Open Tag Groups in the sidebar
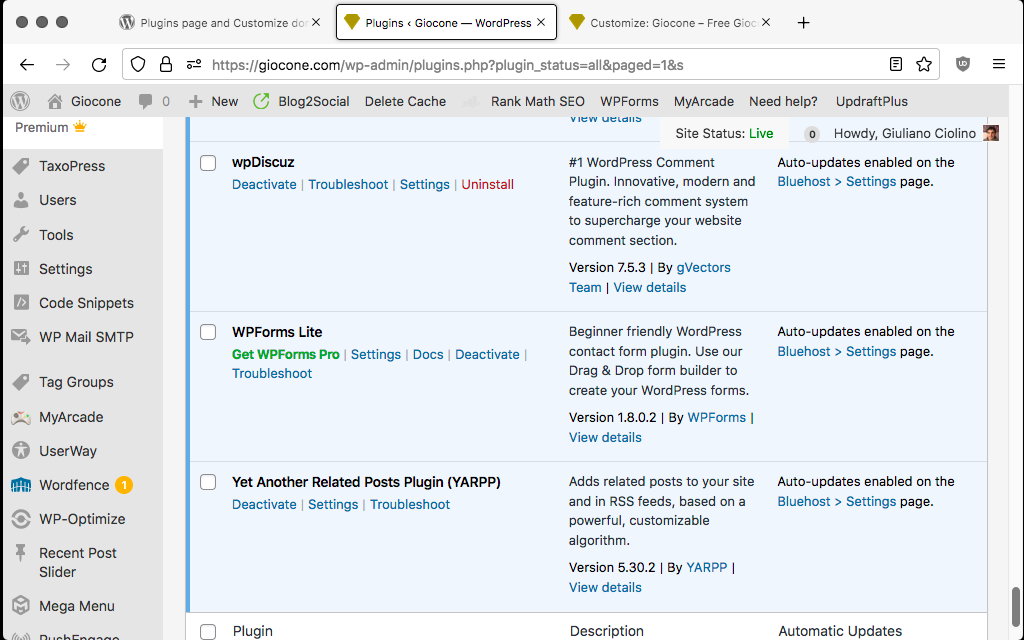1024x640 pixels. [76, 382]
